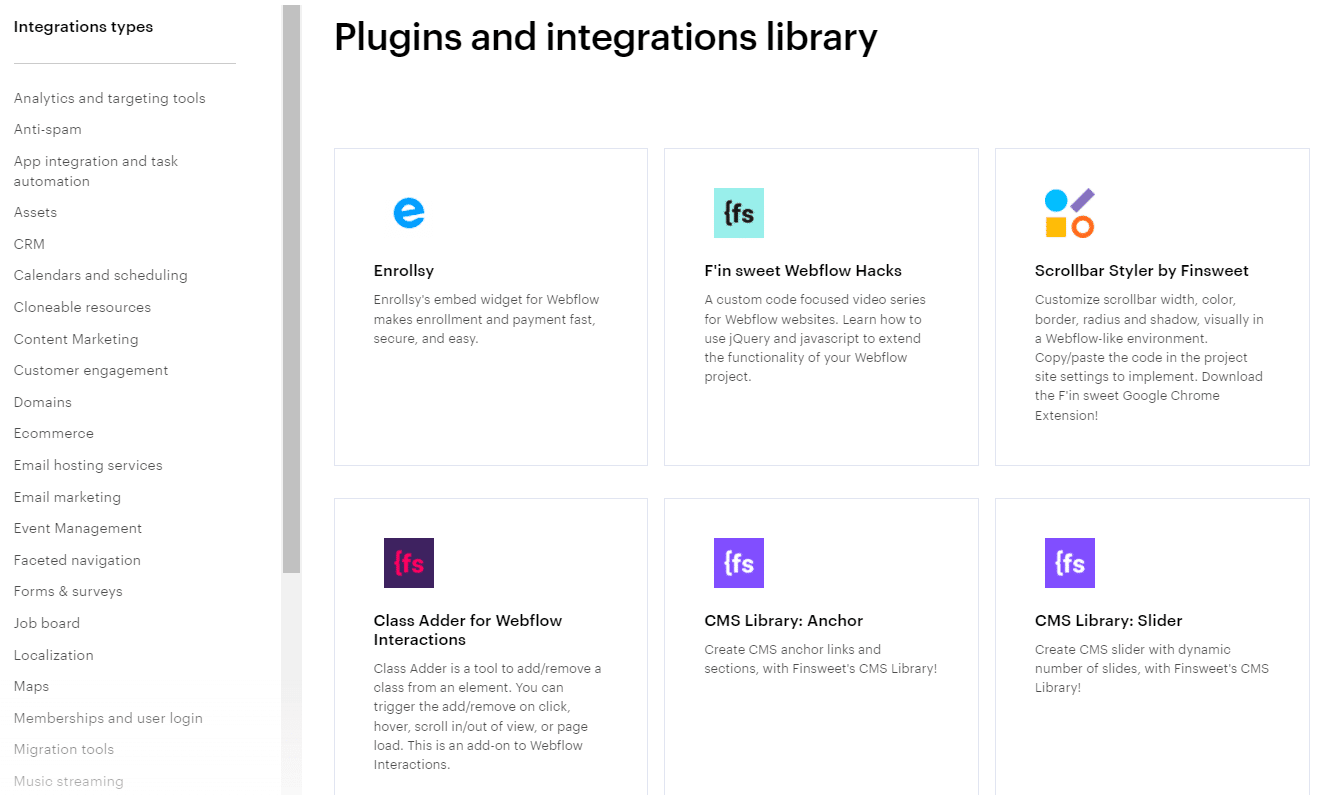Open CMS Library: Anchor title
This screenshot has width=1321, height=795.
tap(784, 621)
